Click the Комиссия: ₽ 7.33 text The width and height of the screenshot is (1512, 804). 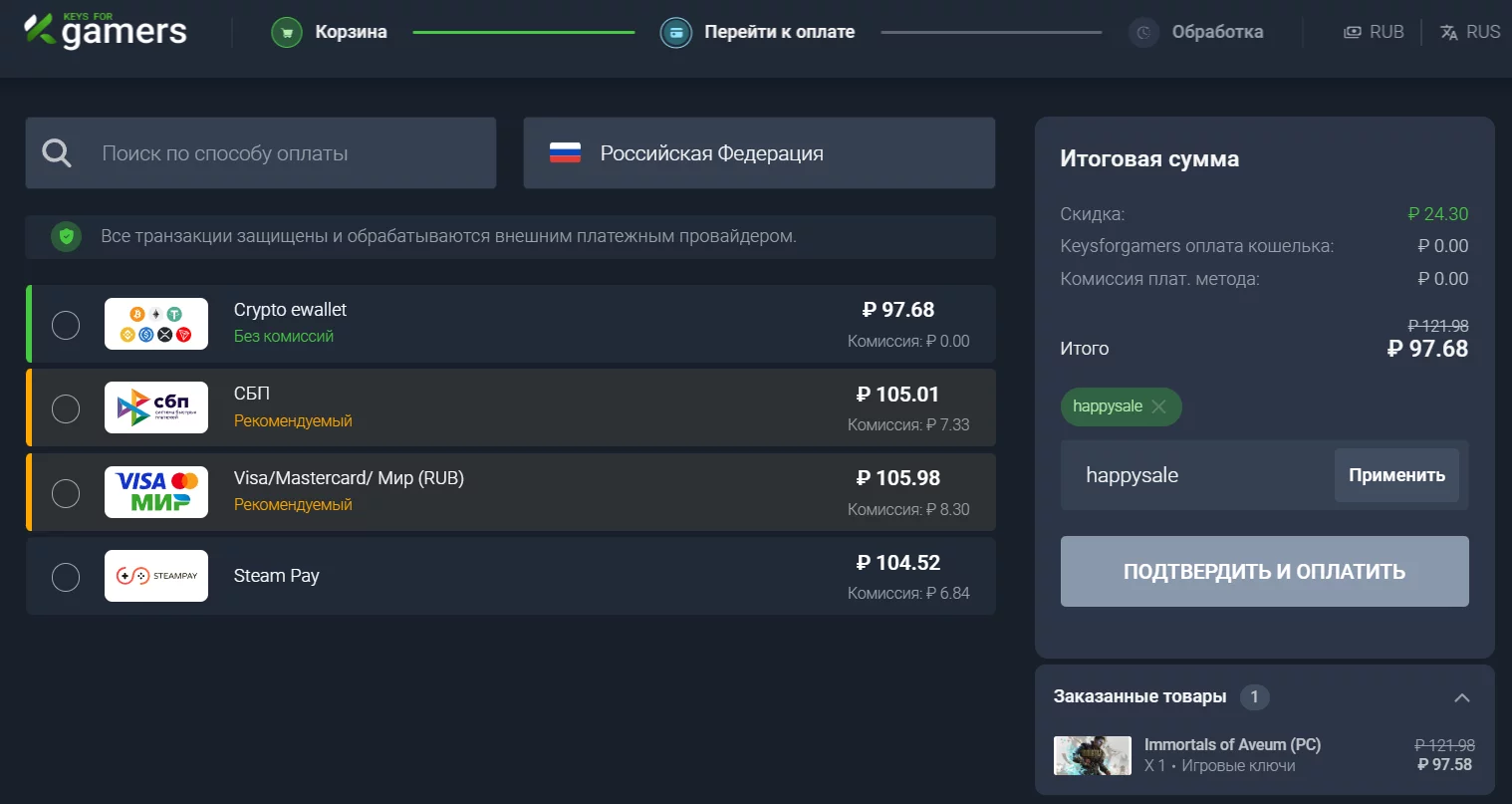point(908,424)
